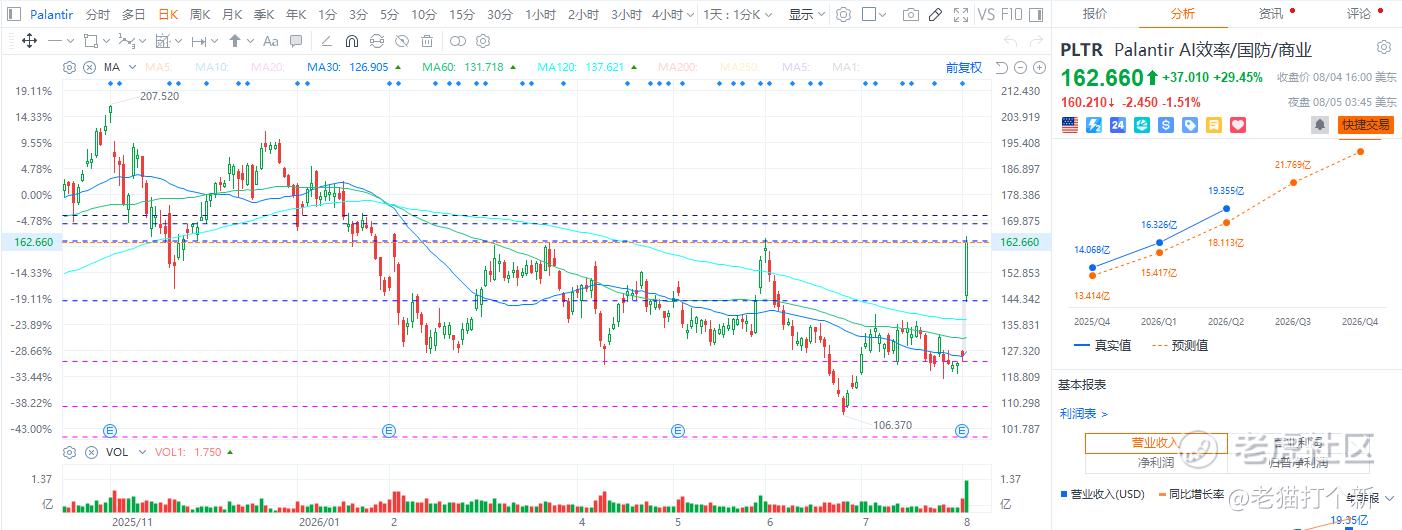This screenshot has width=1402, height=530.
Task: Click the trash delete drawings icon
Action: (x=427, y=41)
